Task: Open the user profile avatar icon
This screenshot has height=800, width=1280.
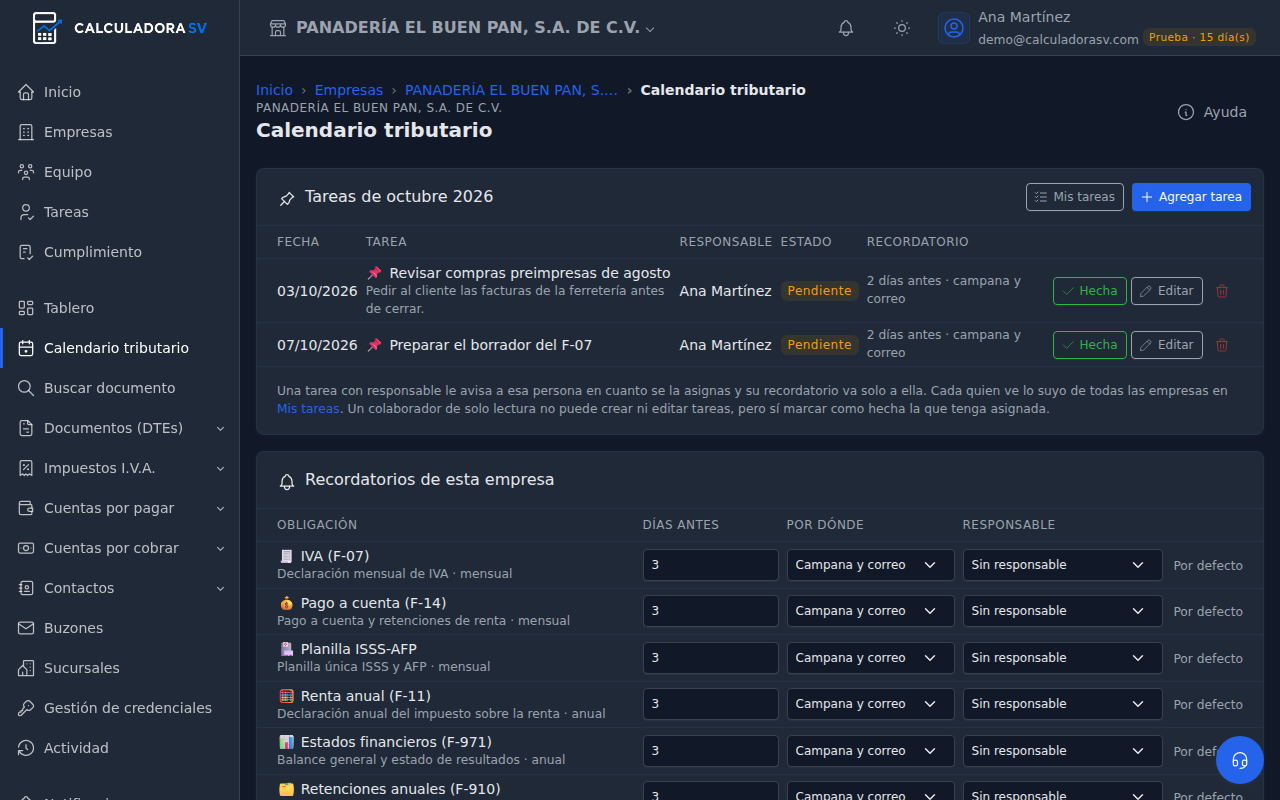Action: 954,28
